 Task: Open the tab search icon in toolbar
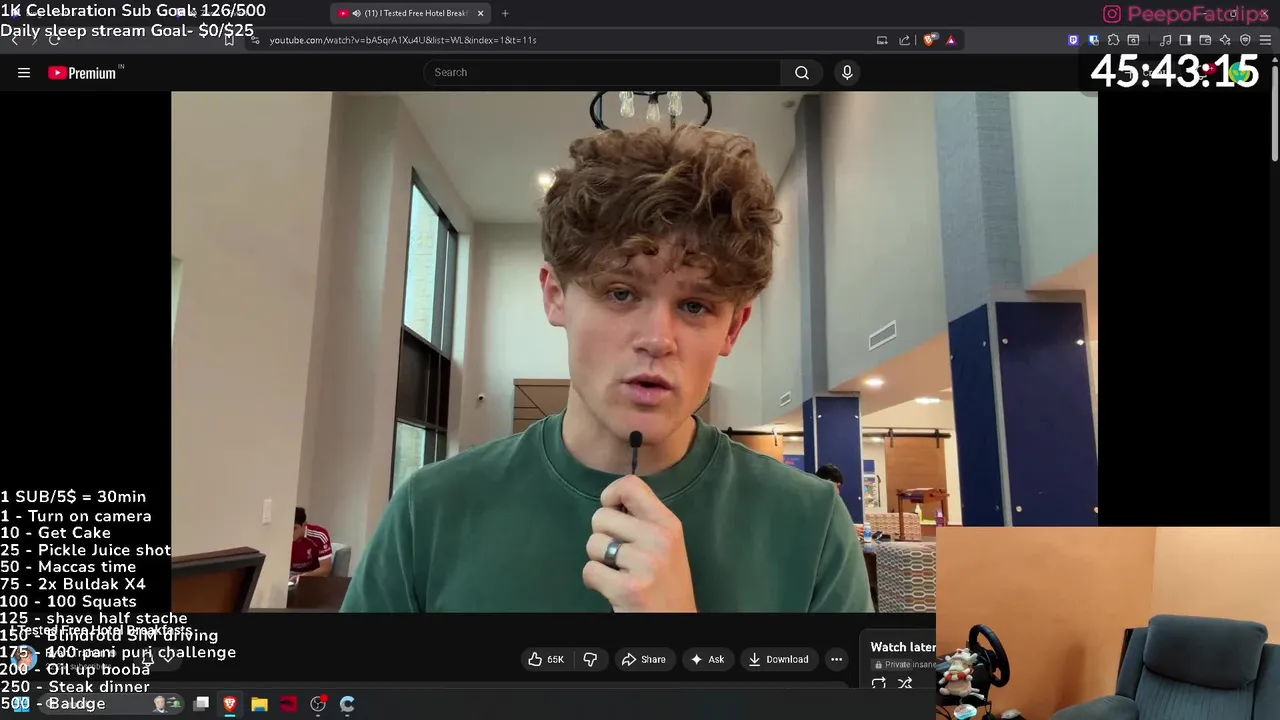pyautogui.click(x=1133, y=40)
